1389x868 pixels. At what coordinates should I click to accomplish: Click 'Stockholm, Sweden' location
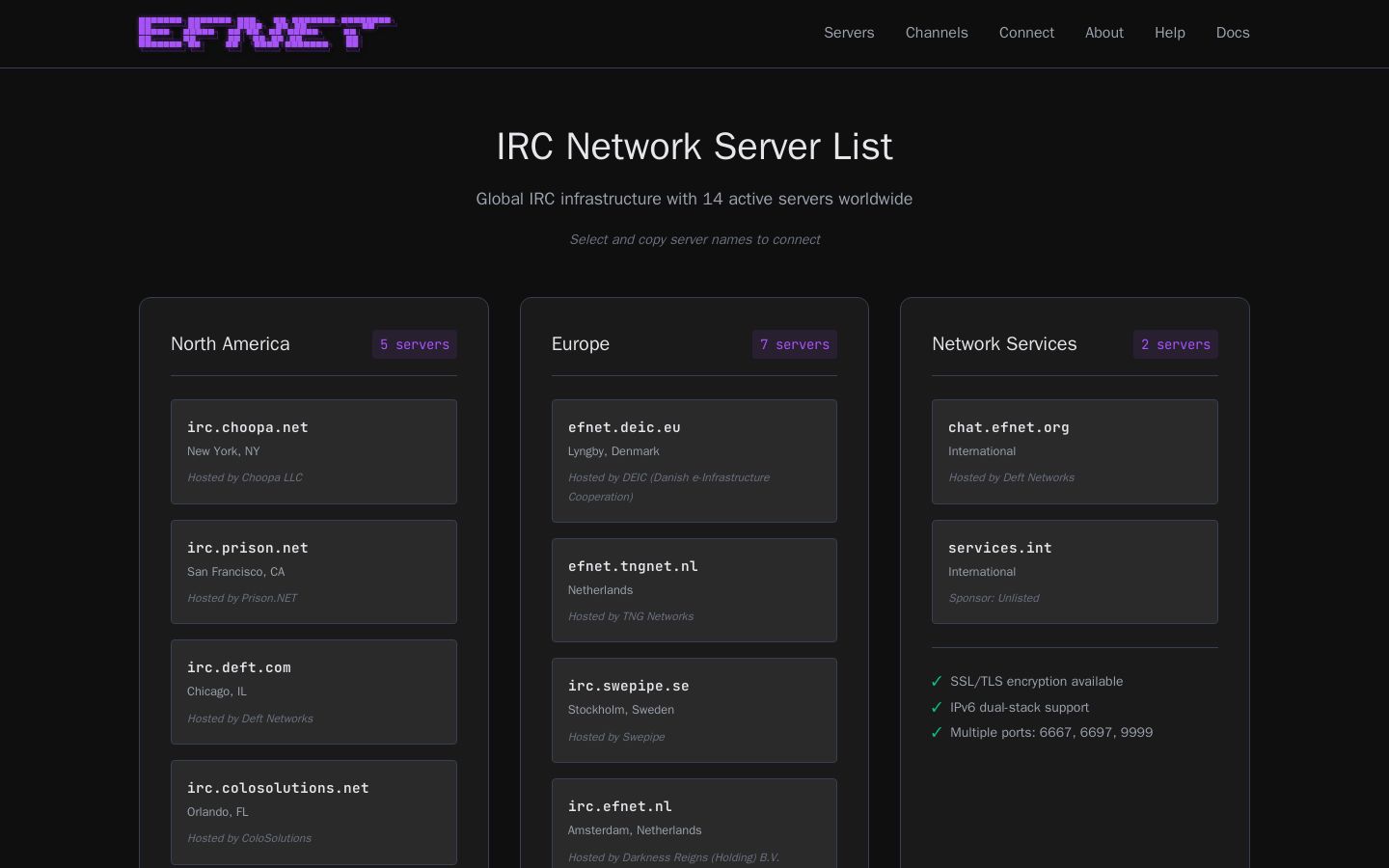(x=621, y=710)
